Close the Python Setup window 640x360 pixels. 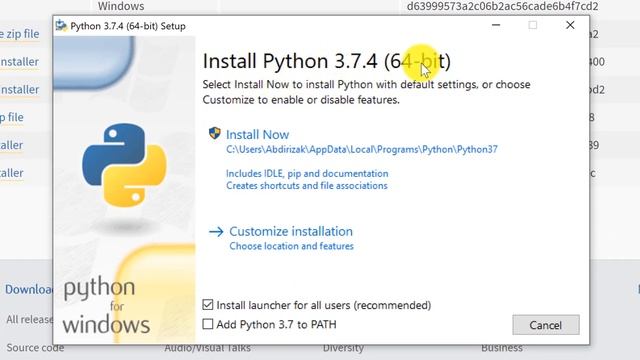(x=570, y=25)
